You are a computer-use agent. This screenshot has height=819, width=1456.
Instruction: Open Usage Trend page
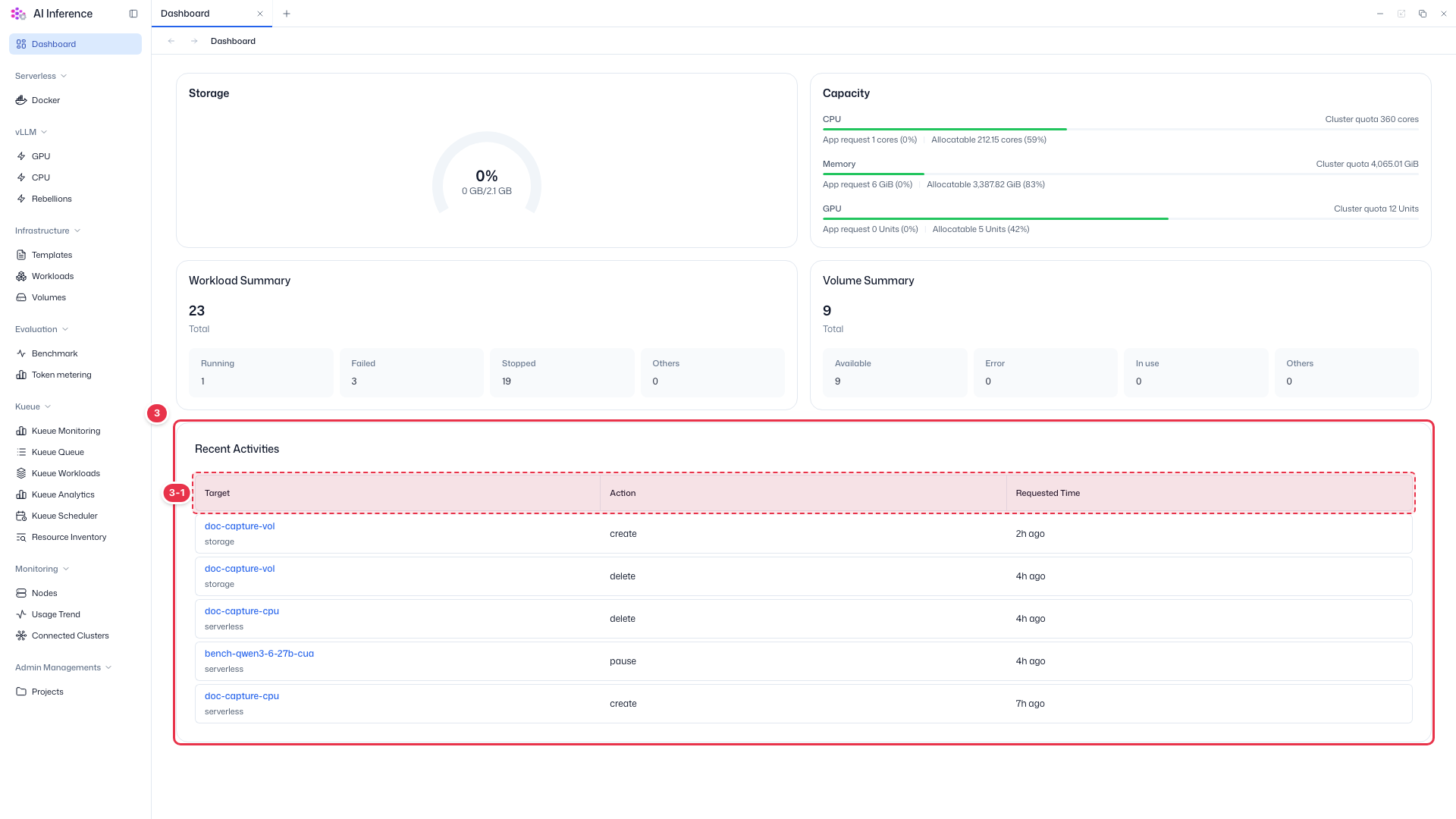(x=75, y=614)
